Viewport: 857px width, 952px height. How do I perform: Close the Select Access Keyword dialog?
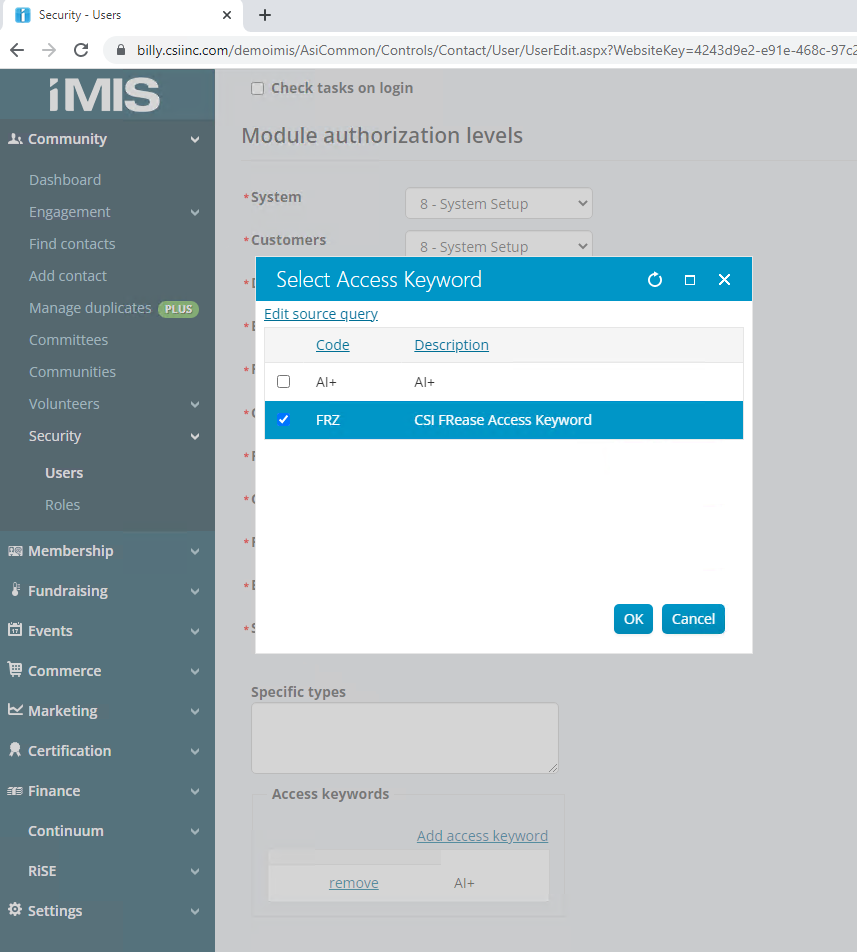725,280
